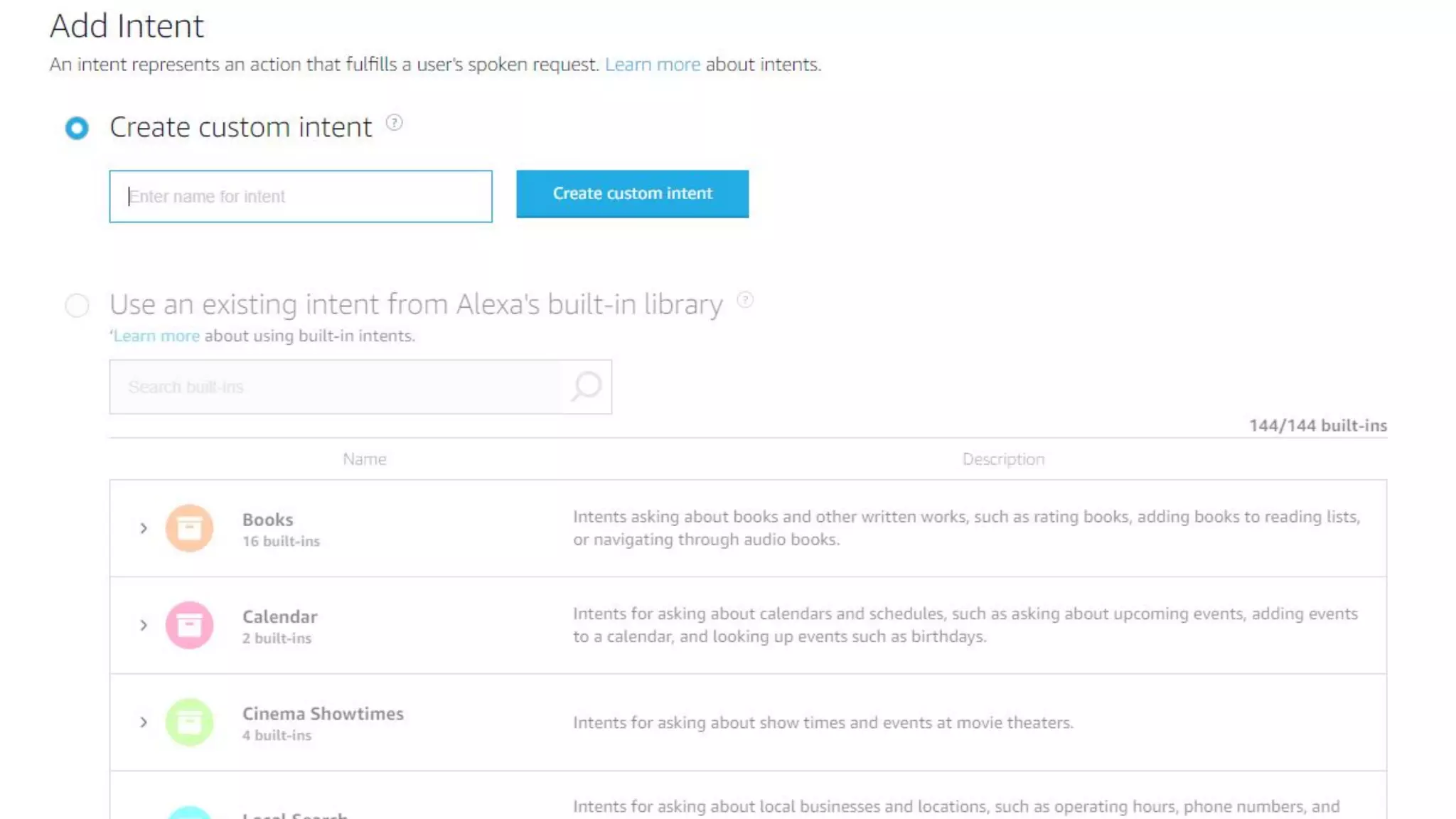Select the Create custom intent radio button
The height and width of the screenshot is (819, 1456).
pyautogui.click(x=77, y=128)
